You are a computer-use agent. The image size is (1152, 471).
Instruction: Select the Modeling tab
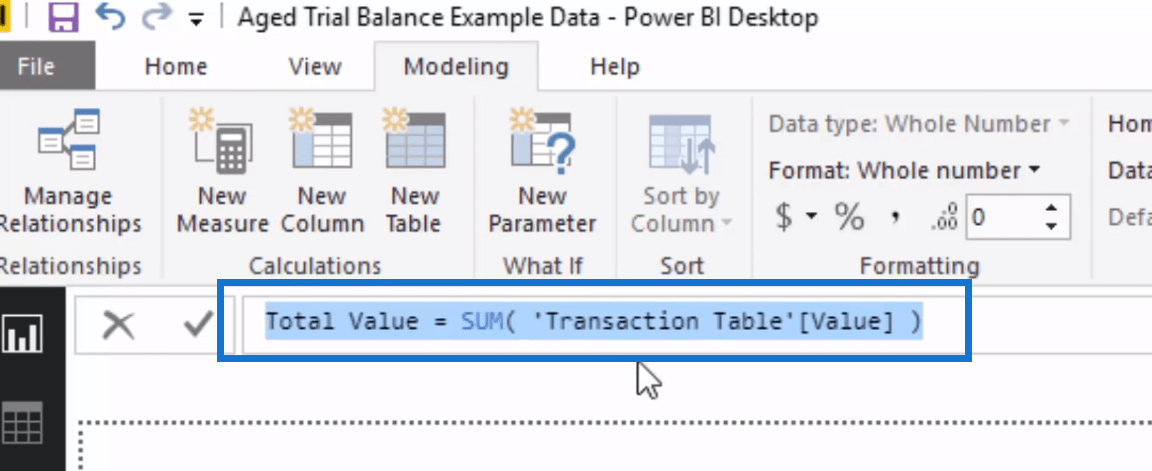pos(456,67)
